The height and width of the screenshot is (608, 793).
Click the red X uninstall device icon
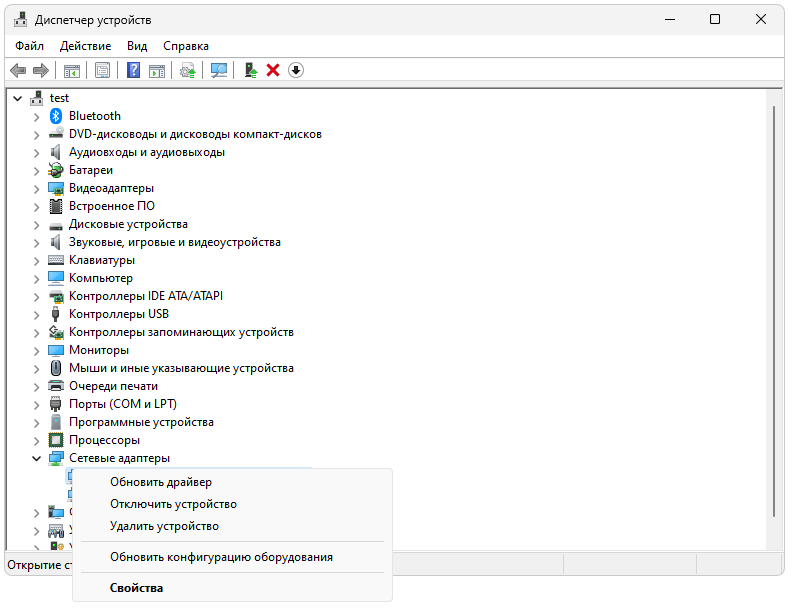click(273, 70)
